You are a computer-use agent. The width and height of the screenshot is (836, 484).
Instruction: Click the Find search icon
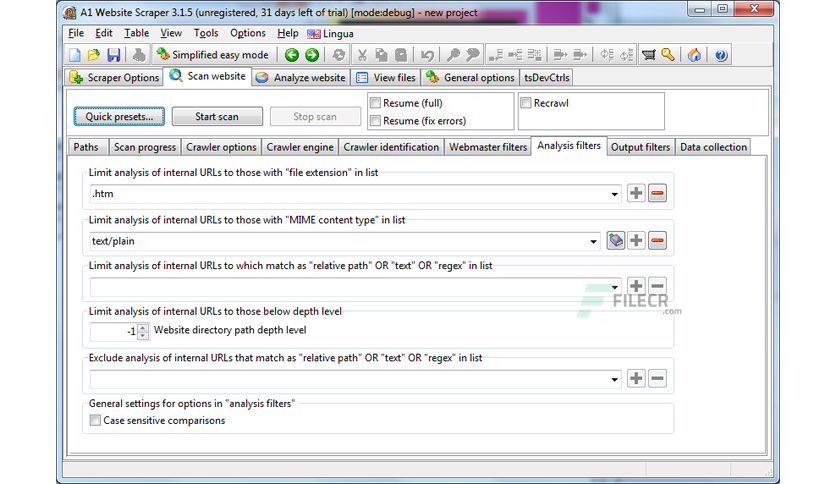[453, 55]
